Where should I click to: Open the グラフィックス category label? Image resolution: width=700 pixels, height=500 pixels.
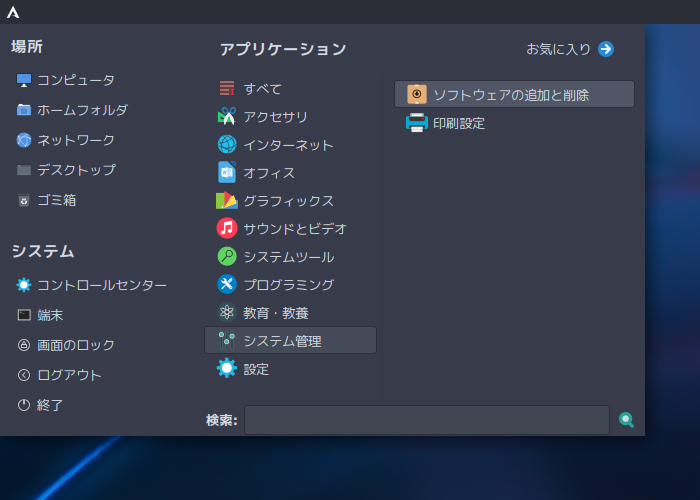click(x=288, y=201)
